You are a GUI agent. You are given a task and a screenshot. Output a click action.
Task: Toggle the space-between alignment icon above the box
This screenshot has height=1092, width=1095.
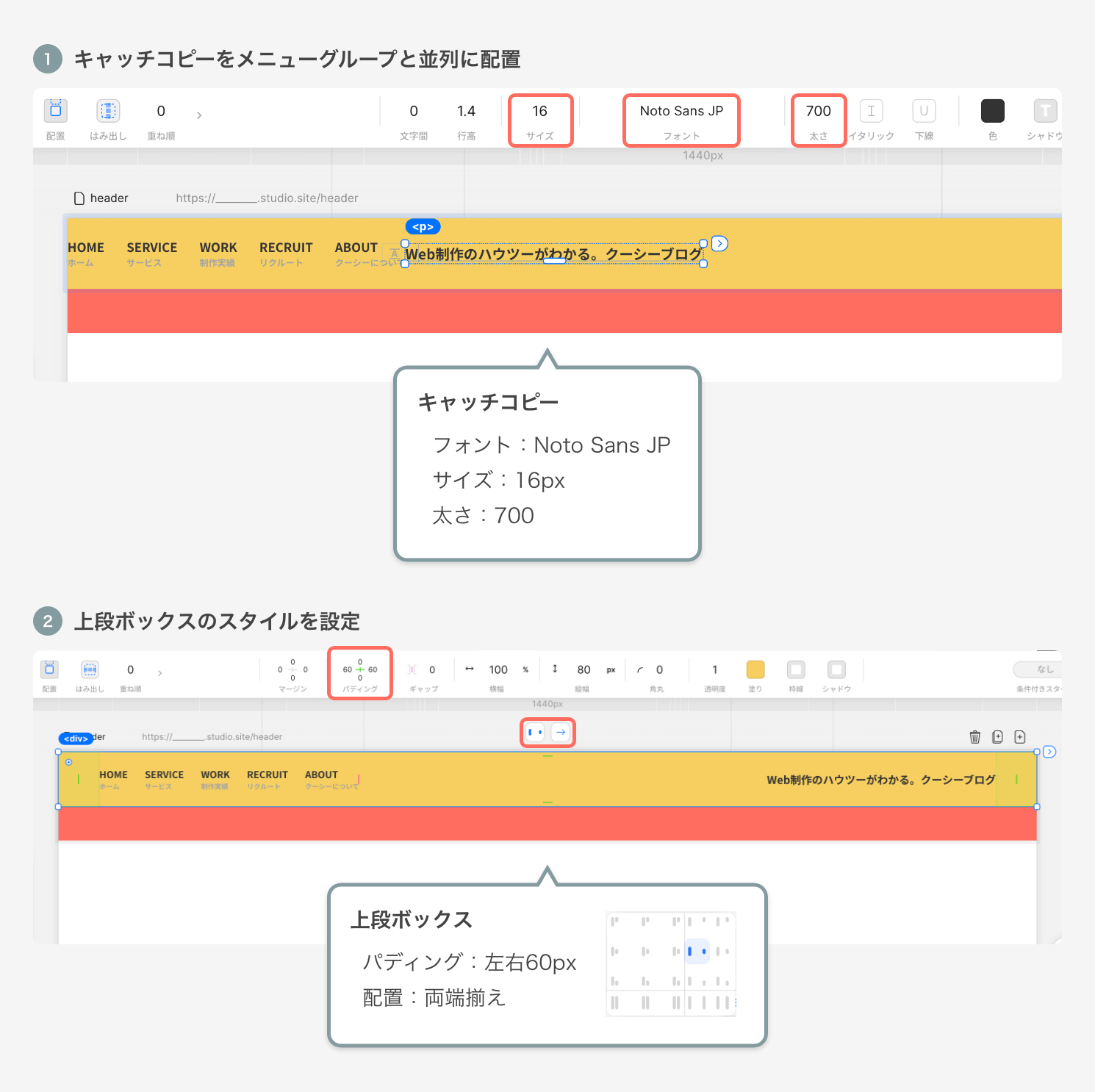click(x=535, y=733)
